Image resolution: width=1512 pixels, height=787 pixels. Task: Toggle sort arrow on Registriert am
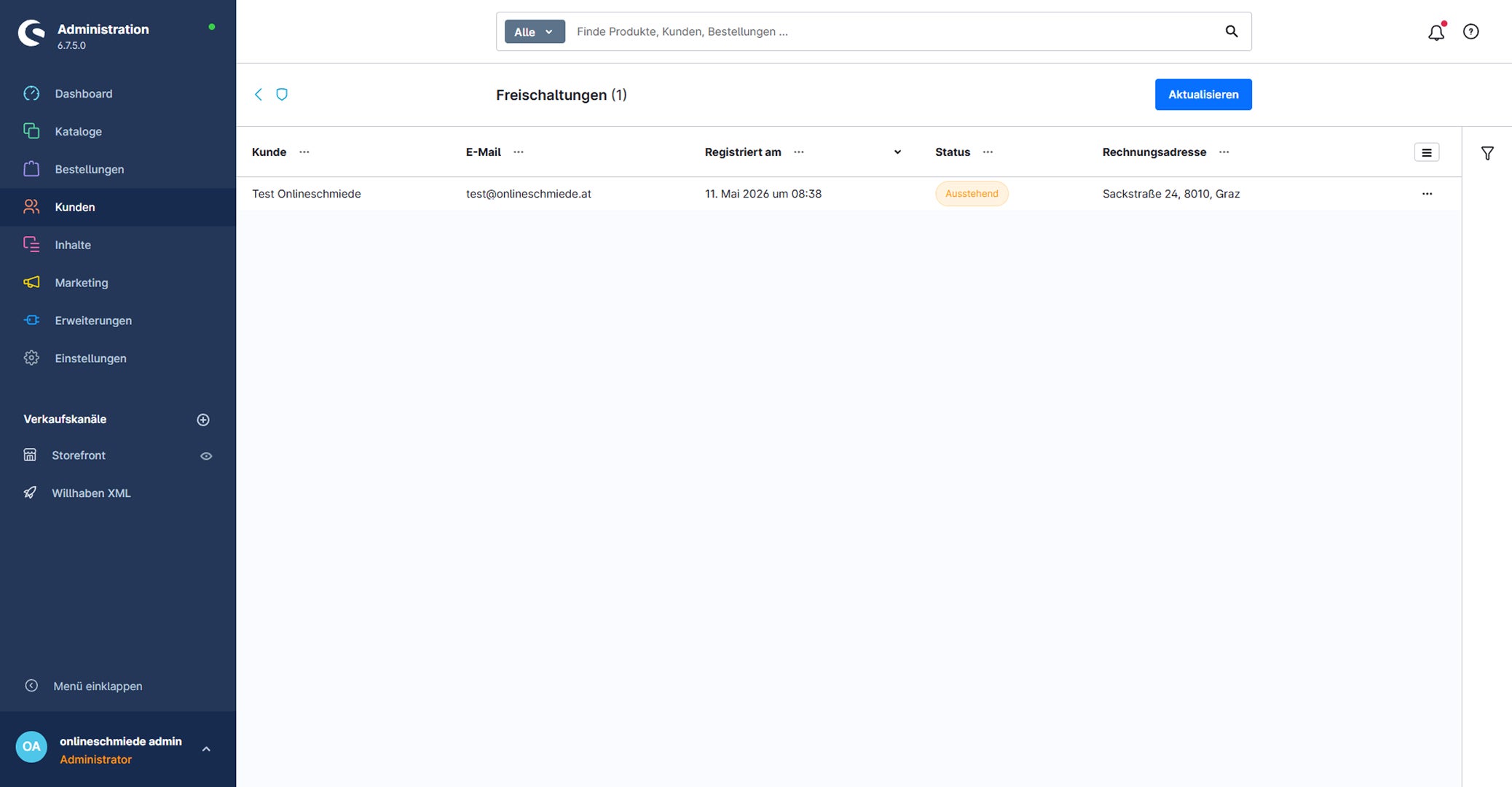pyautogui.click(x=897, y=152)
